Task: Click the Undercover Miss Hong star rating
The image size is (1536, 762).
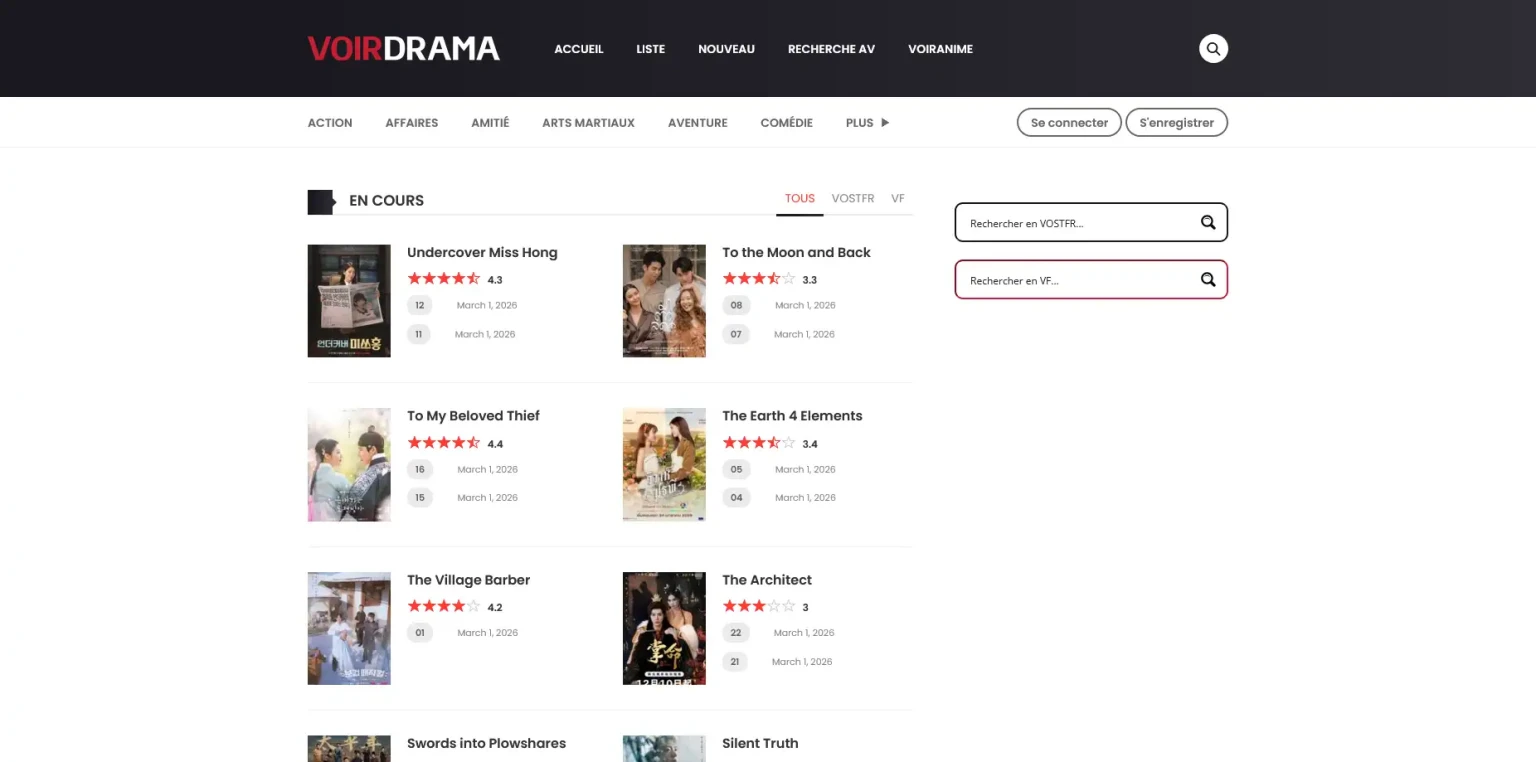Action: click(x=444, y=279)
